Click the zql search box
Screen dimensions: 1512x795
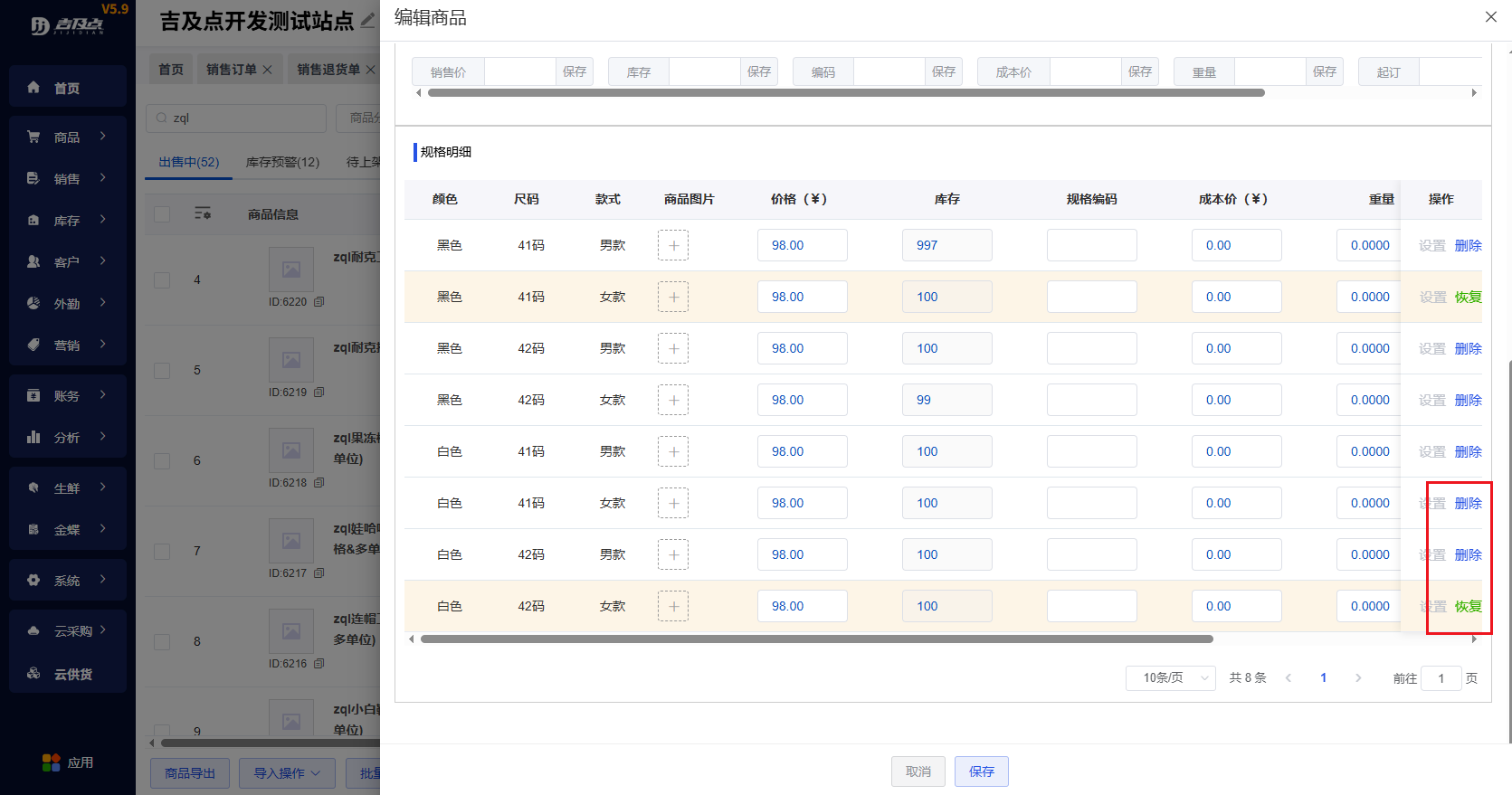tap(236, 118)
